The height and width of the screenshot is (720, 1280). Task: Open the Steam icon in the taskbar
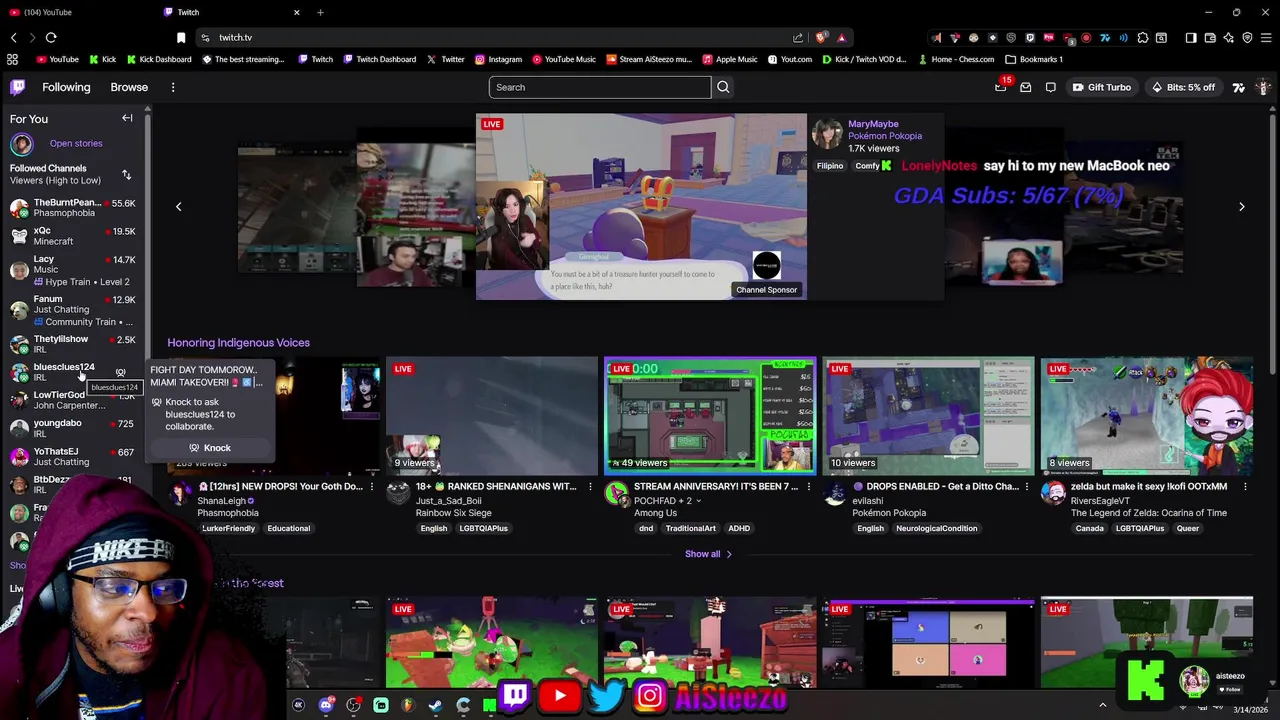coord(435,705)
